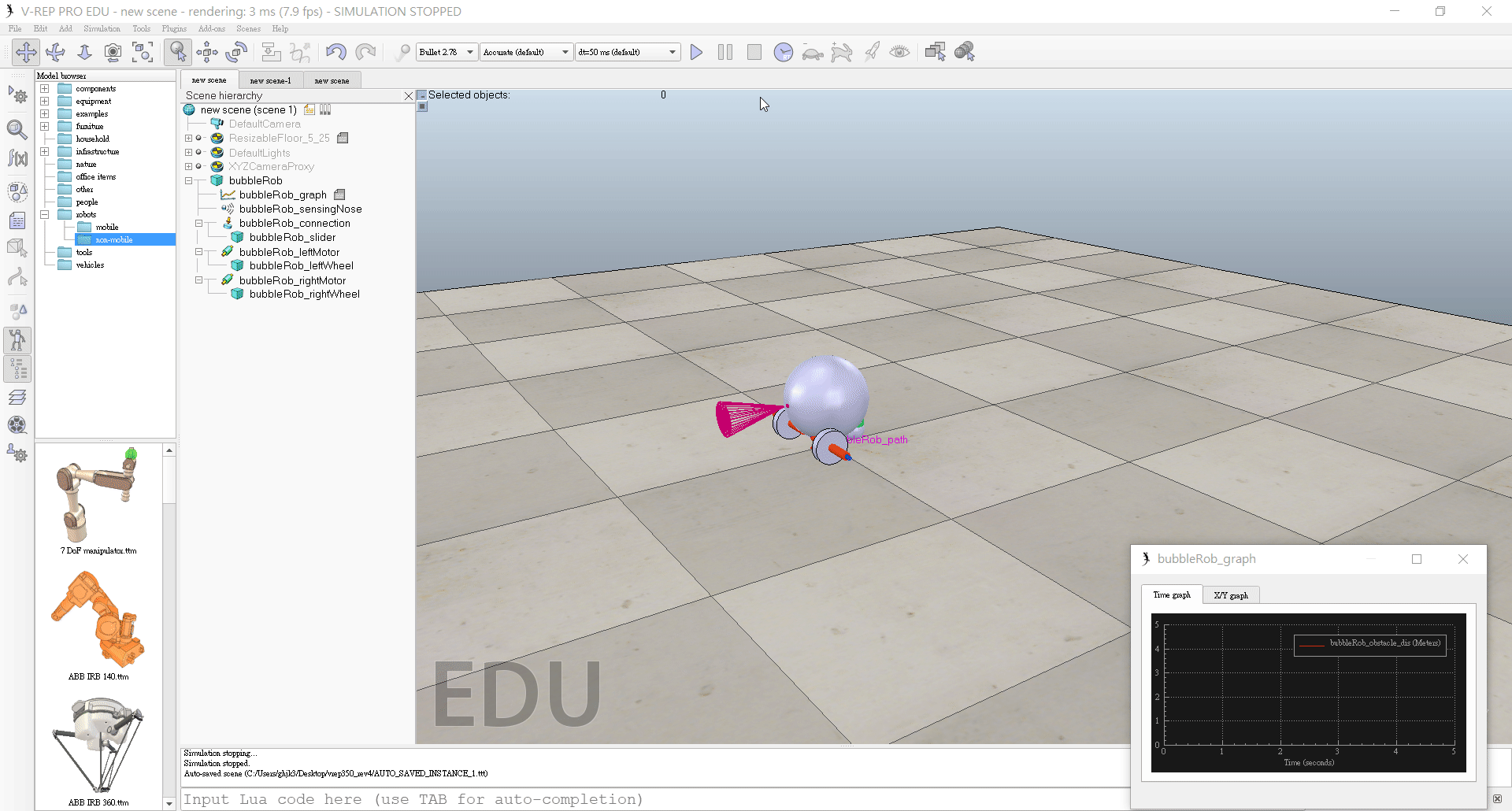
Task: Click the pause simulation button
Action: point(725,53)
